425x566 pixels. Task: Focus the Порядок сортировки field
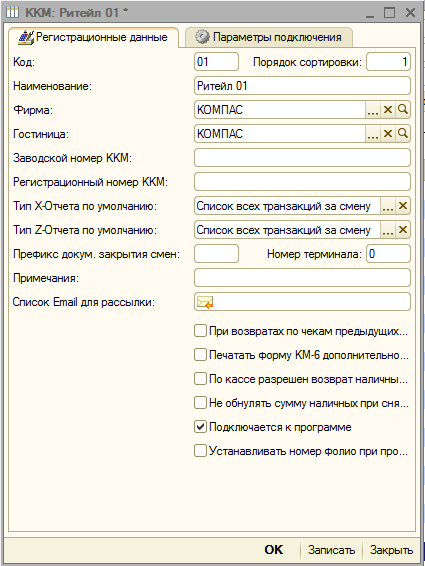388,62
